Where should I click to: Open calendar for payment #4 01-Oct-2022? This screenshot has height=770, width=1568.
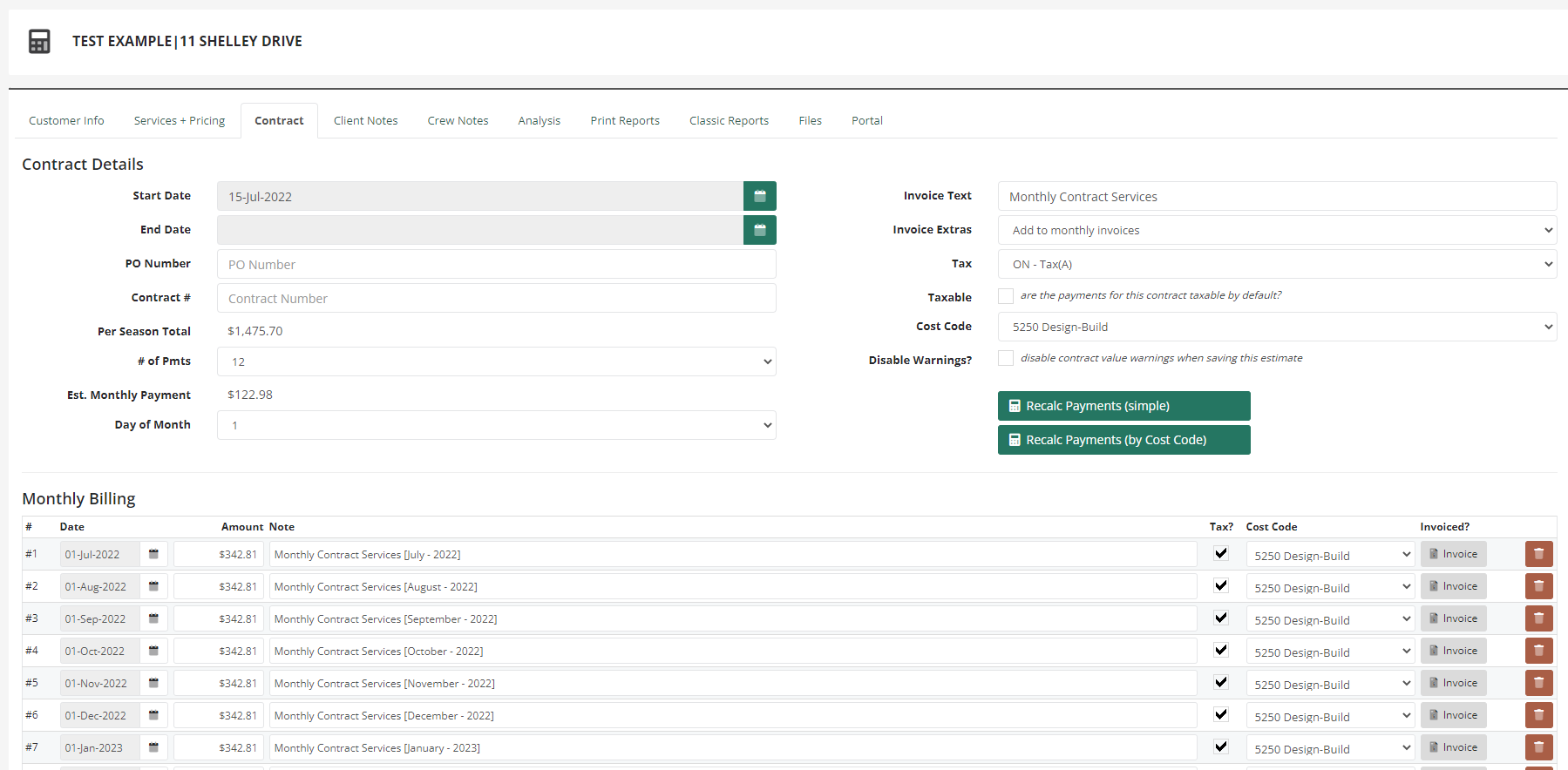153,651
